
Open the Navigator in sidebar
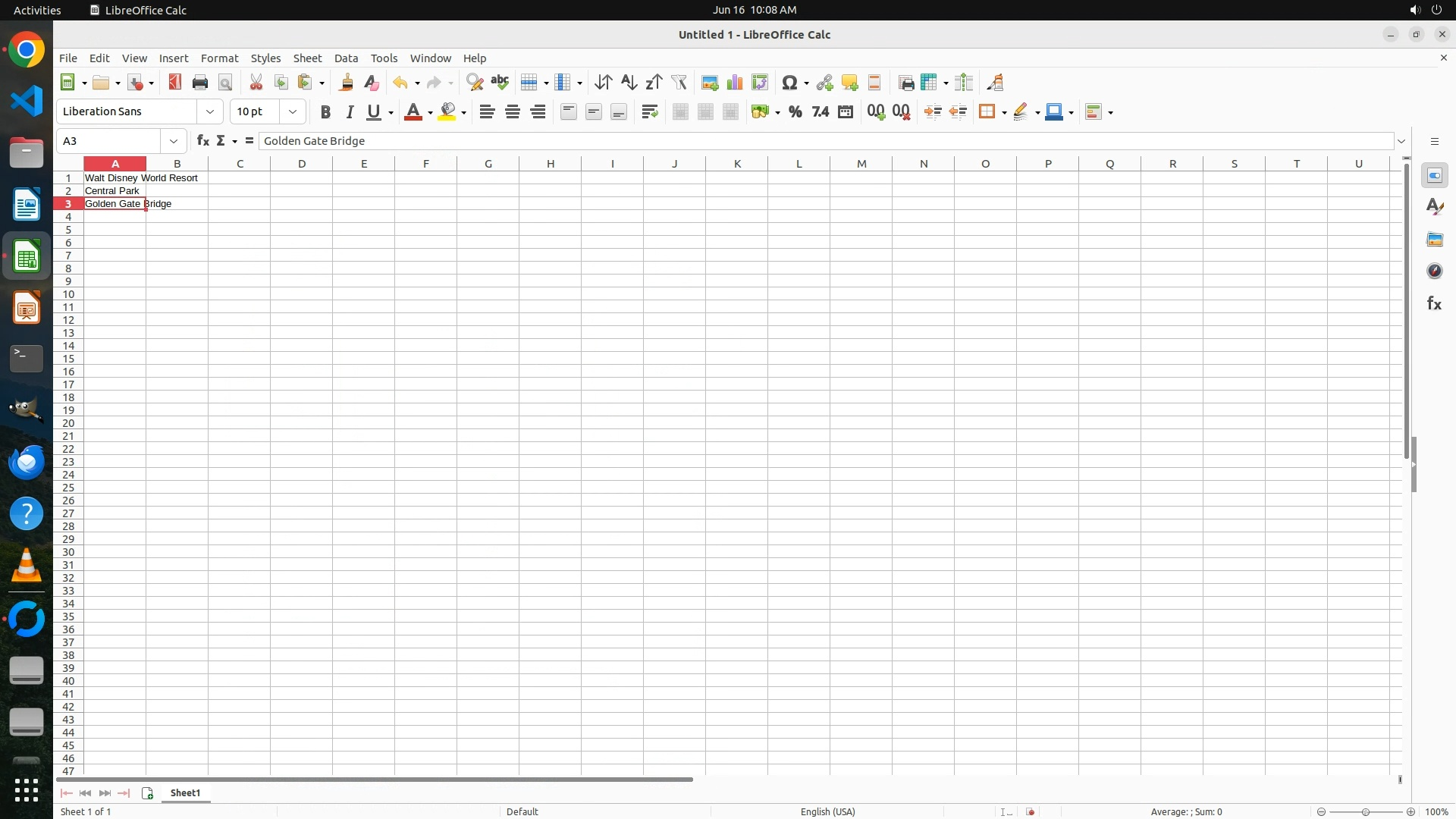pyautogui.click(x=1434, y=271)
